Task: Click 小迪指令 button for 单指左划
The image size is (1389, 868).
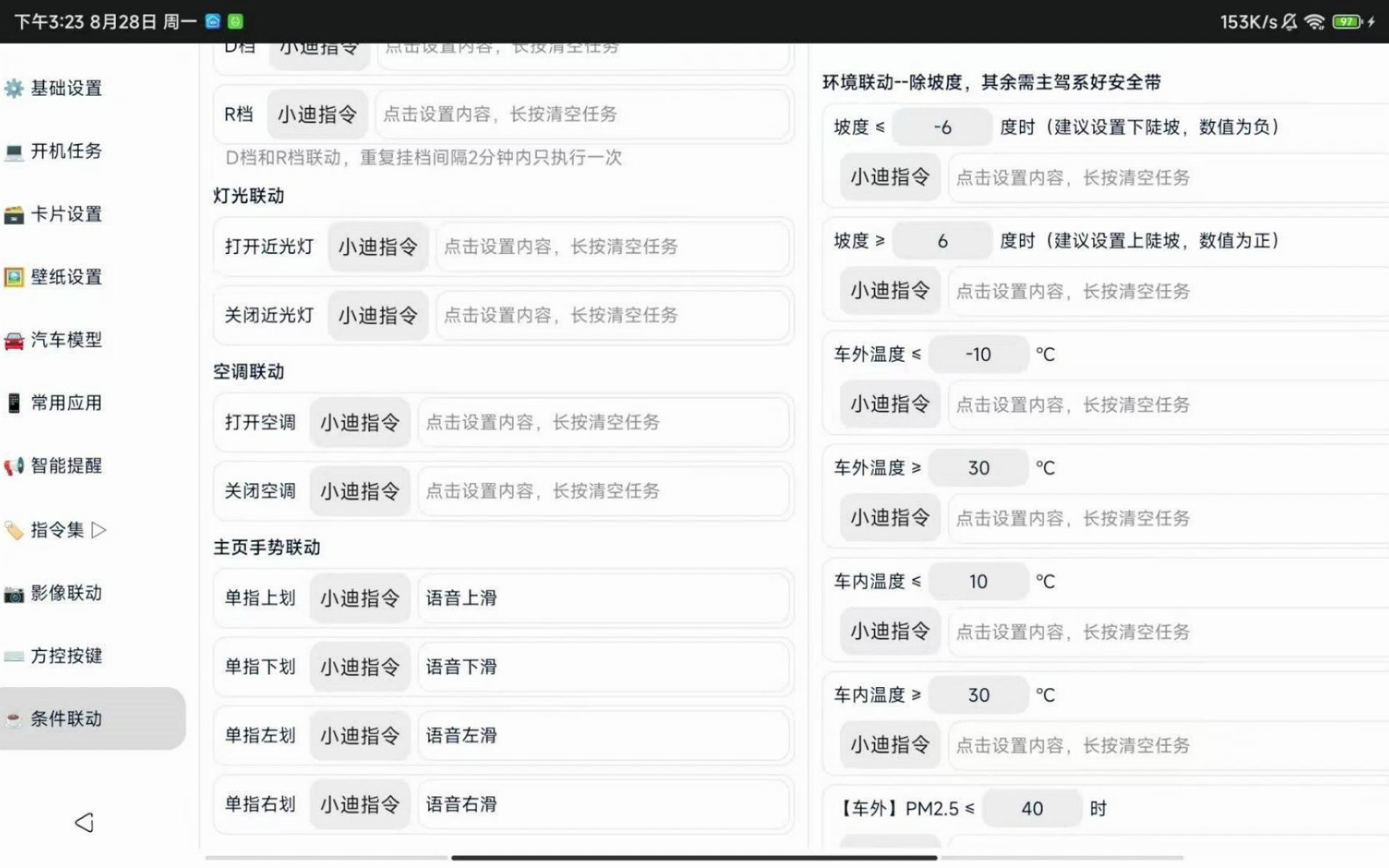Action: coord(360,735)
